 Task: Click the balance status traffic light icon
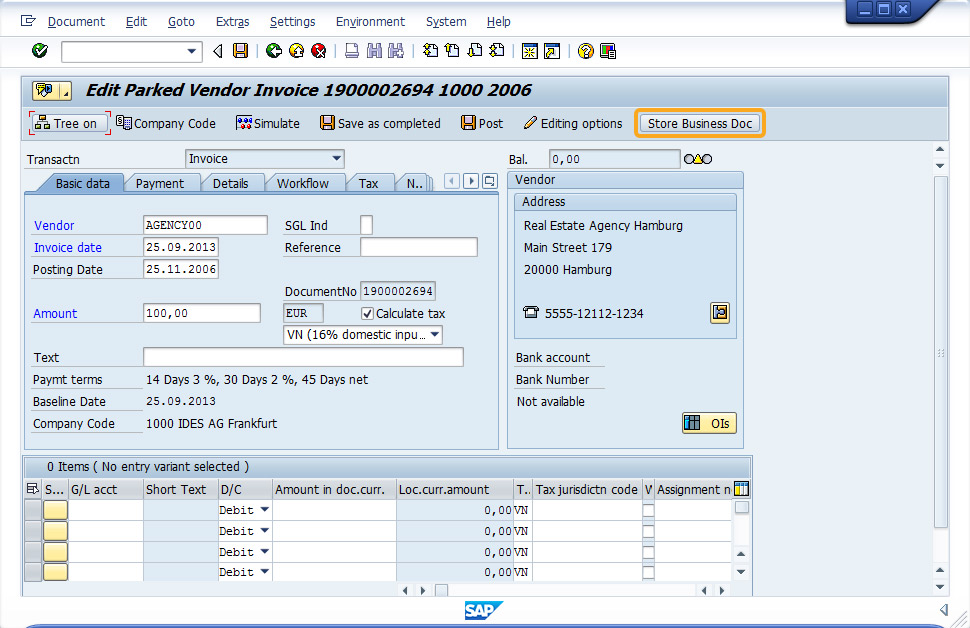(x=698, y=159)
